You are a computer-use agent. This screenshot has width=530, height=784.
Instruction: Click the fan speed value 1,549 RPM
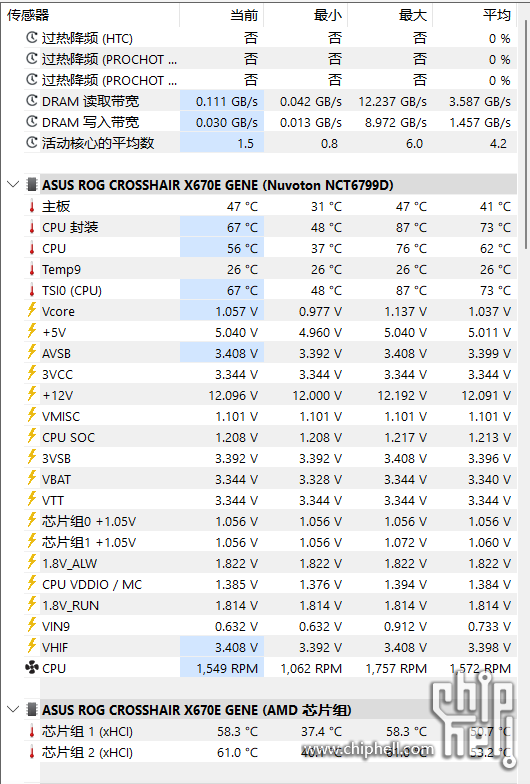227,668
